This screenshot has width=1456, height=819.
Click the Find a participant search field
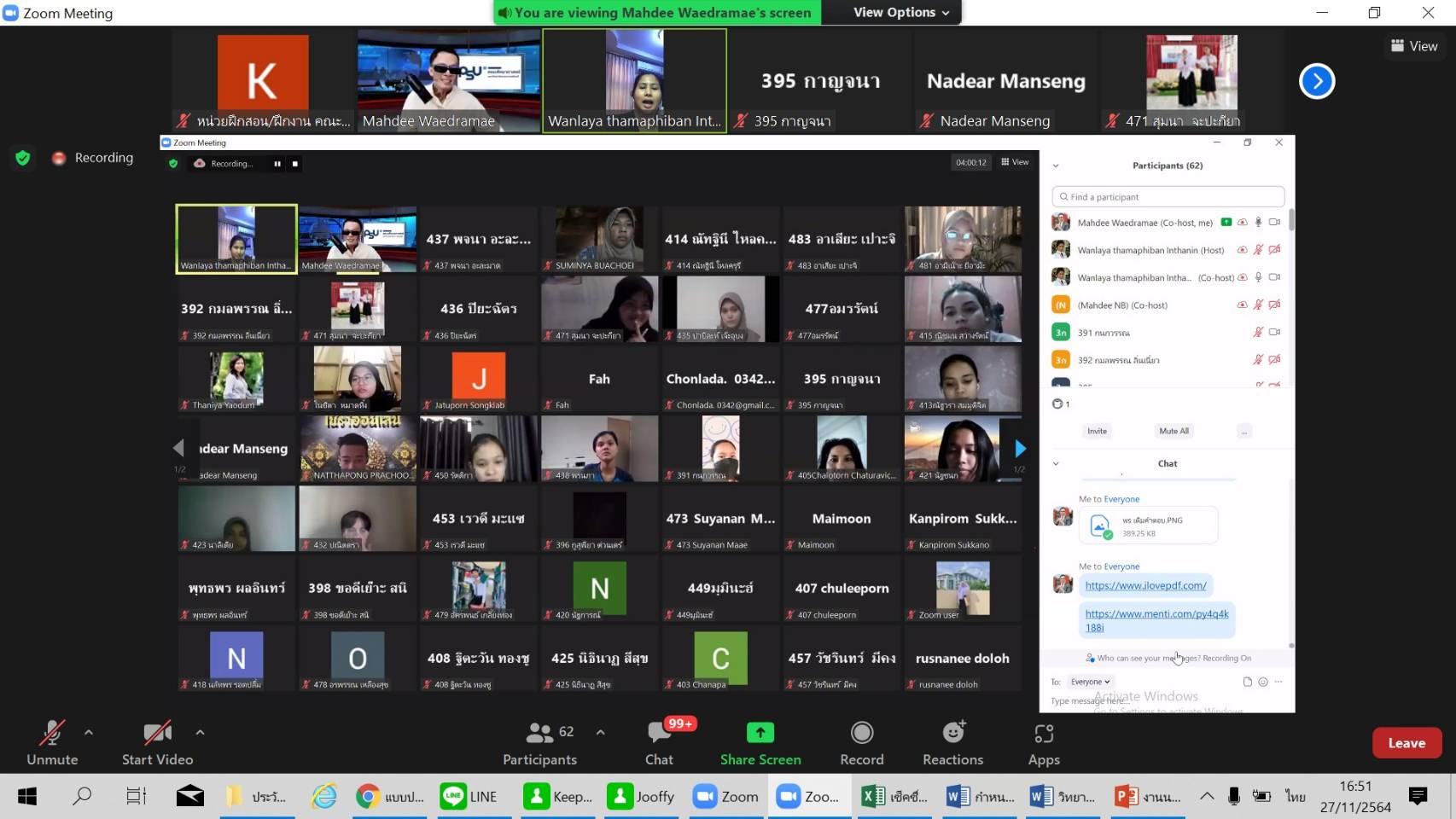(x=1168, y=197)
